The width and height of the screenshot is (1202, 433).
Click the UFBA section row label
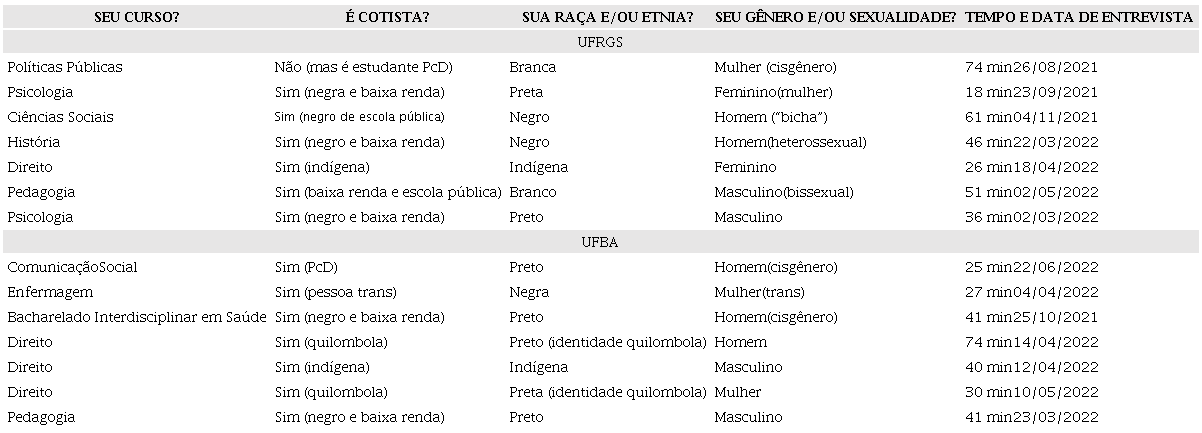[x=601, y=242]
